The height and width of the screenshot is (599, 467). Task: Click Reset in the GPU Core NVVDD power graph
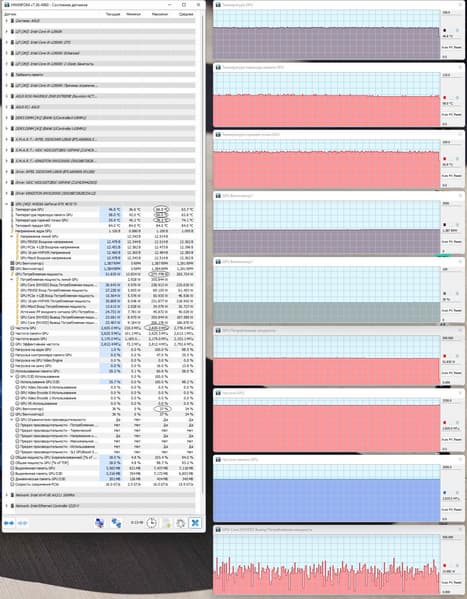(457, 582)
